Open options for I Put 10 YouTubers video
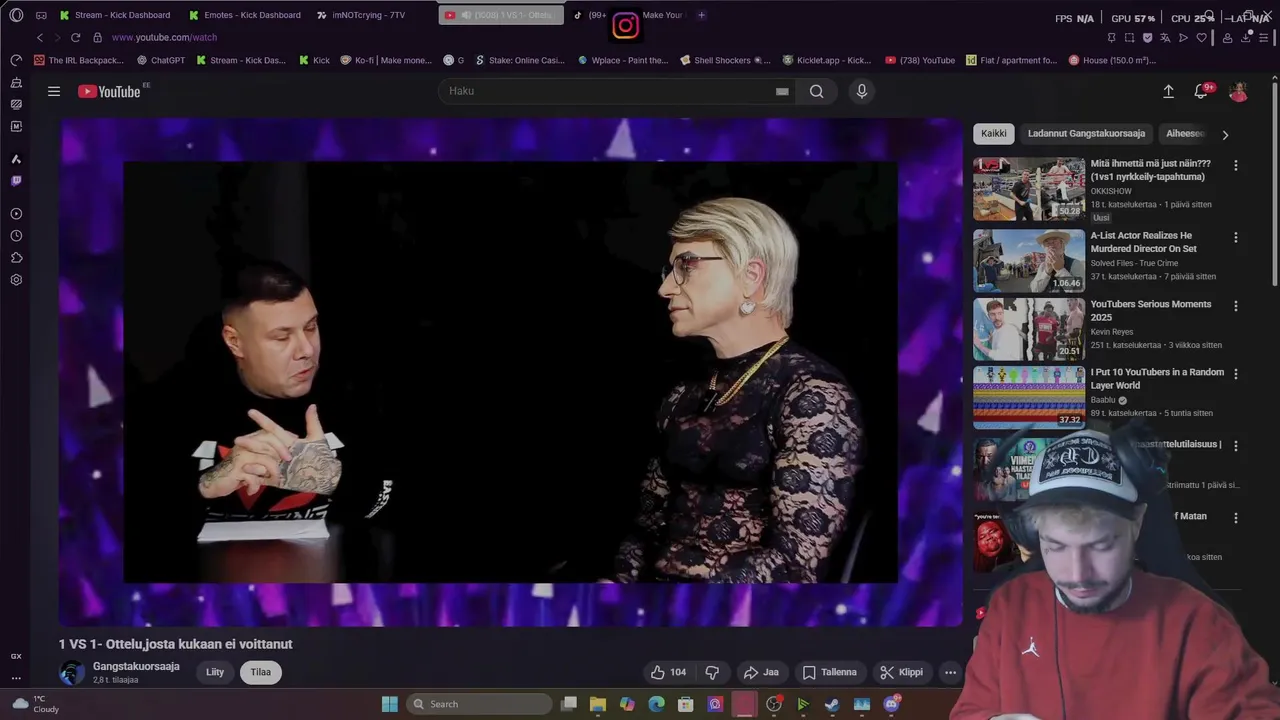 pos(1236,374)
